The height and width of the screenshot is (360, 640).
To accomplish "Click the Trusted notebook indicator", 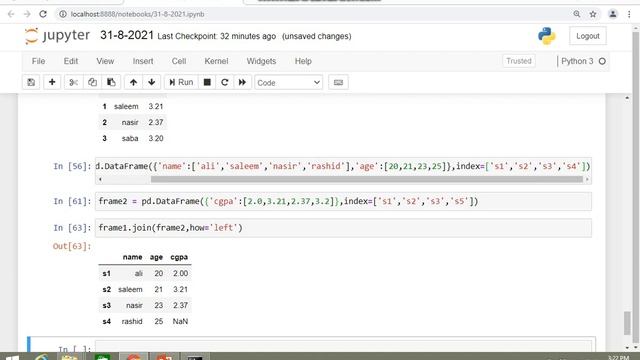I will [519, 61].
